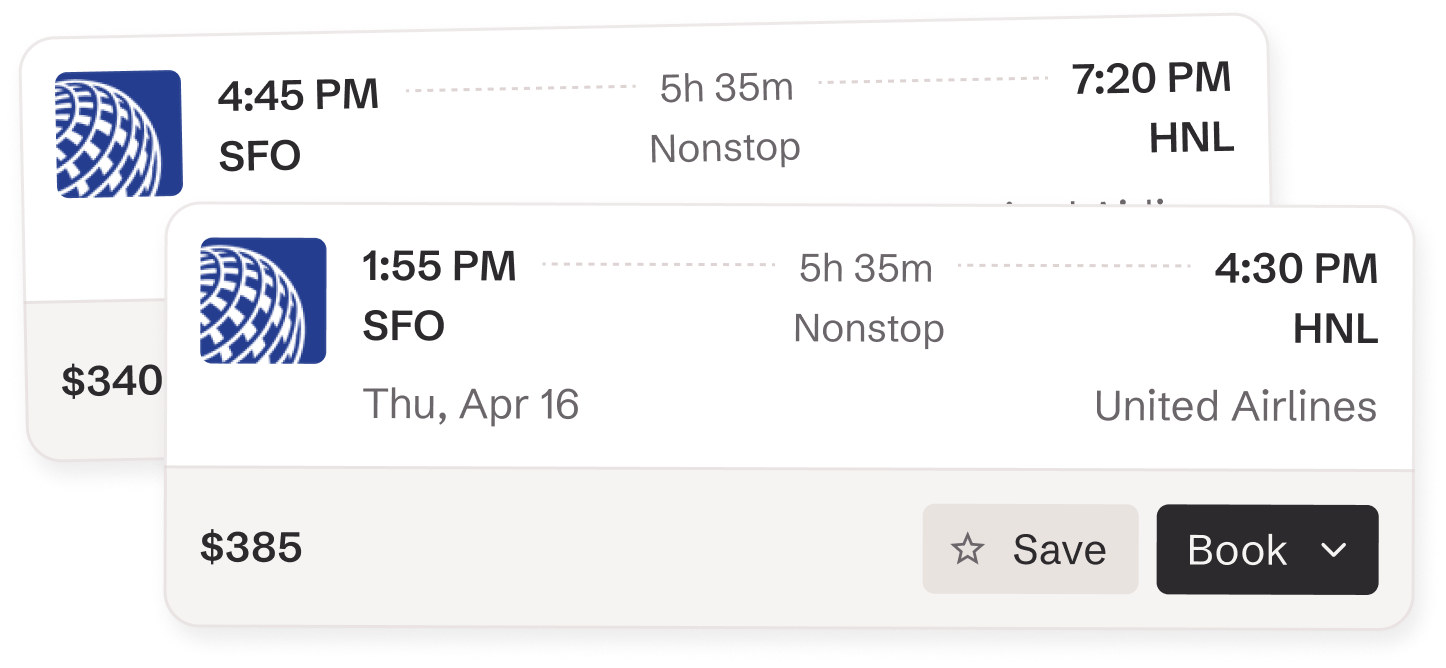The width and height of the screenshot is (1446, 668).
Task: Toggle Save on the 1:55 PM flight
Action: pos(1030,549)
